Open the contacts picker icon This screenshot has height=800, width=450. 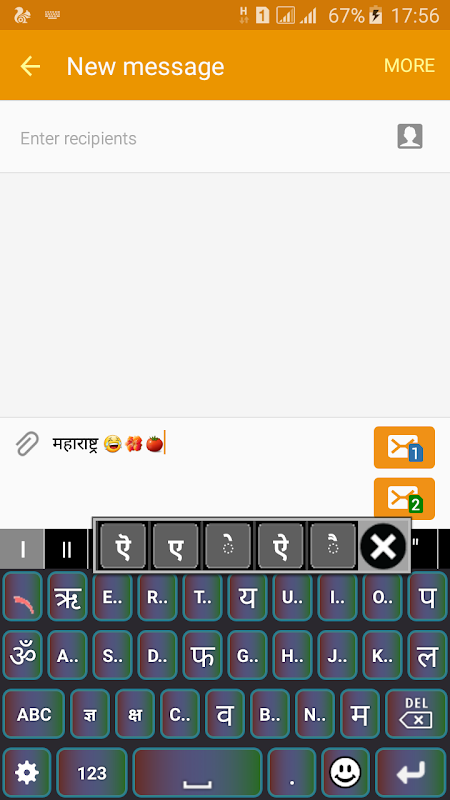click(410, 137)
